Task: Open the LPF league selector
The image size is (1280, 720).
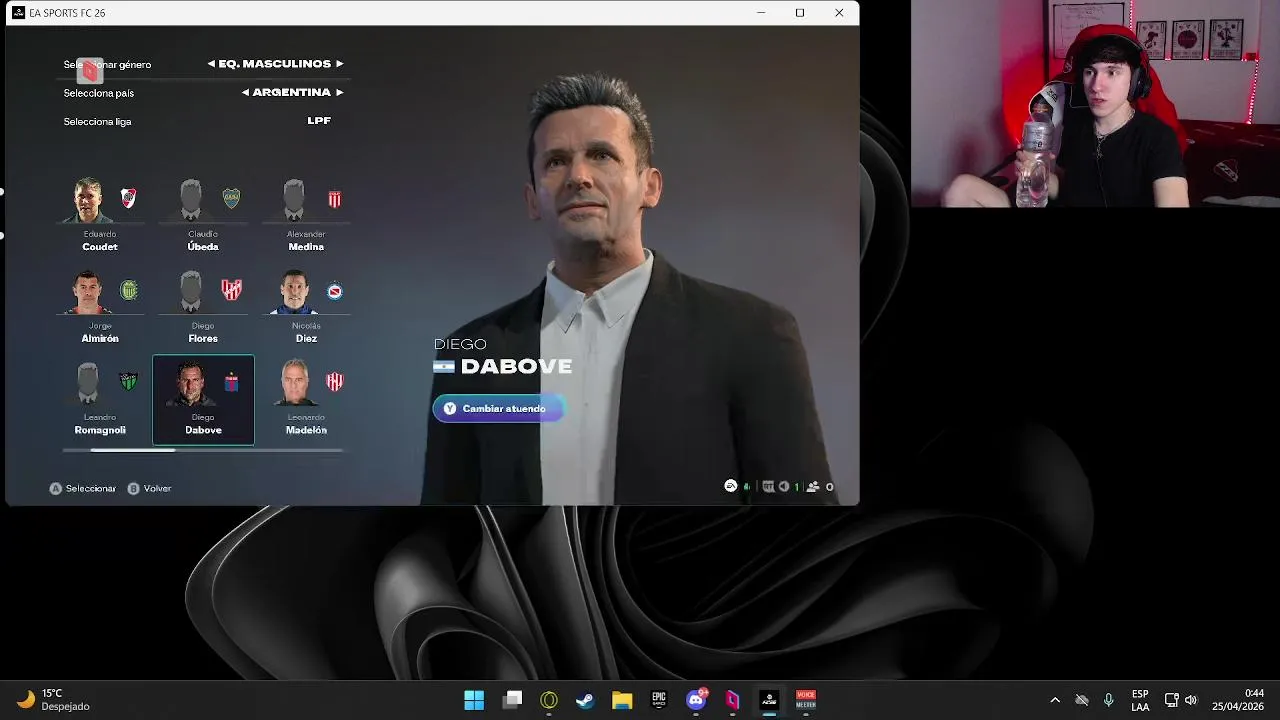Action: pyautogui.click(x=319, y=121)
